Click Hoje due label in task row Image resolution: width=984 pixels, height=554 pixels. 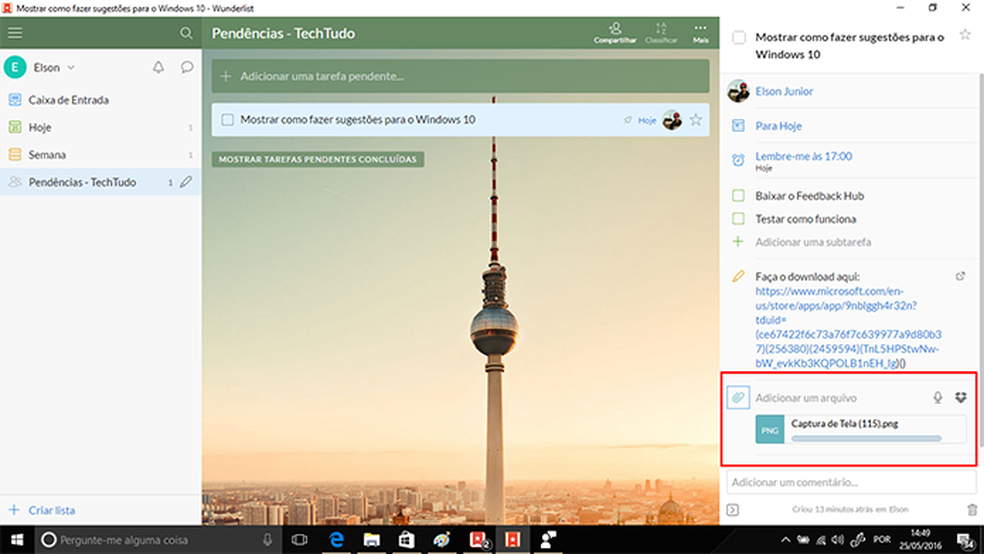(x=647, y=120)
